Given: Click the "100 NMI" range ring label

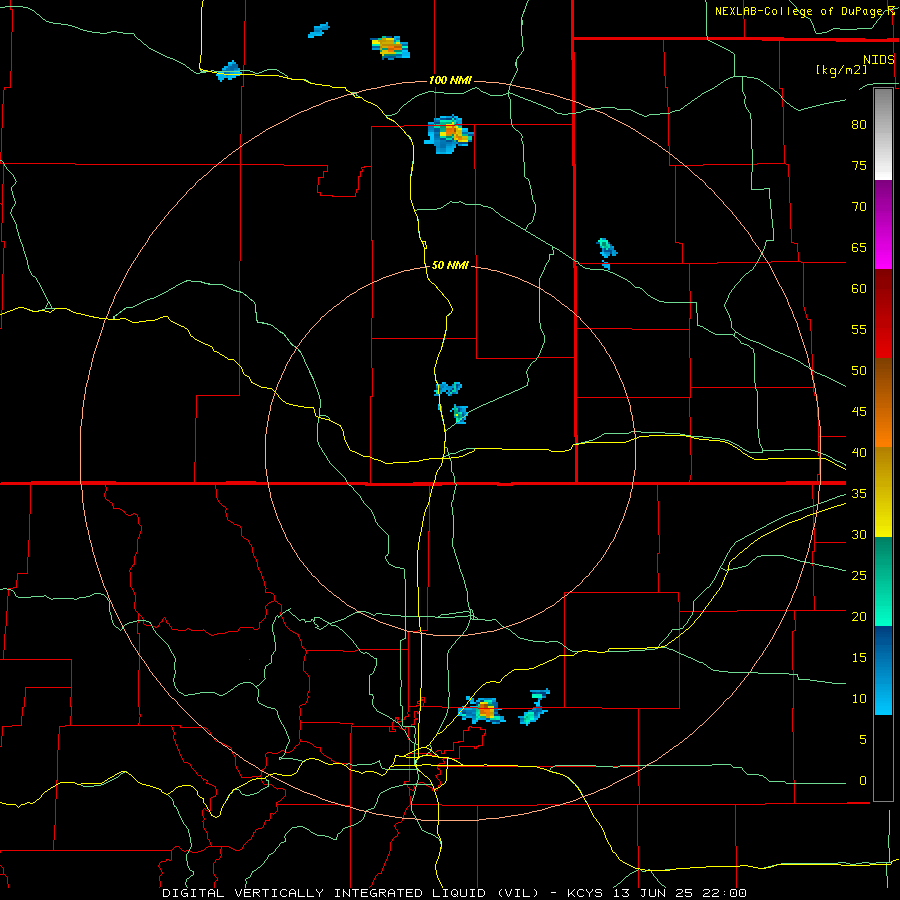Looking at the screenshot, I should (451, 80).
